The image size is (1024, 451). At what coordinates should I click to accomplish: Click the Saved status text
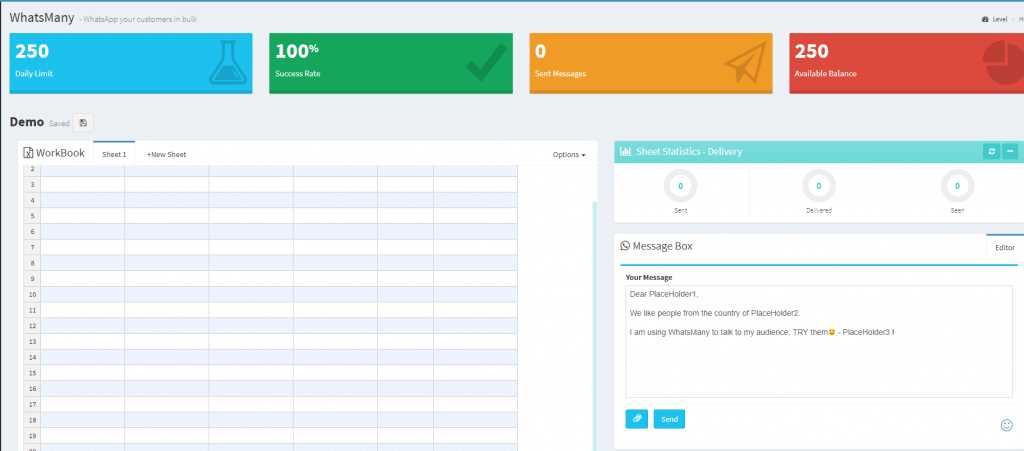(x=59, y=123)
